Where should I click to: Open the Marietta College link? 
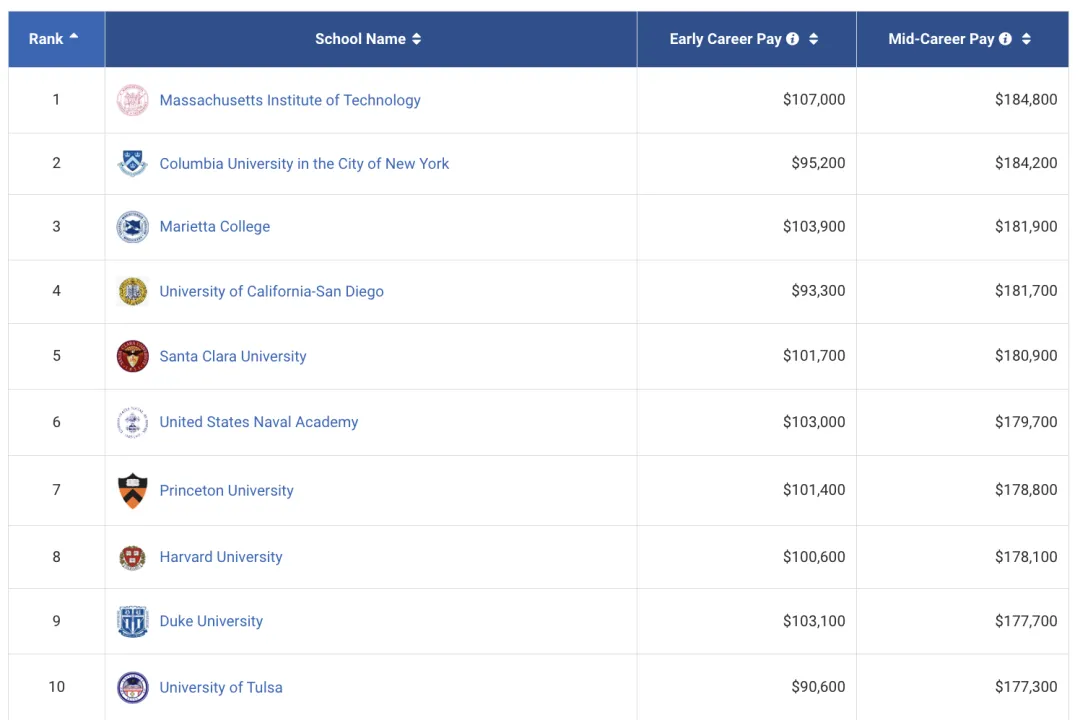click(215, 227)
